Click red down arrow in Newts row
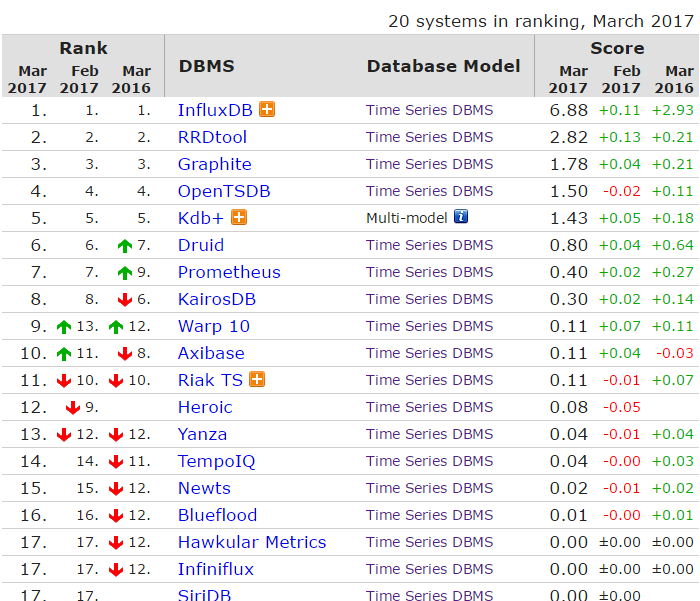700x601 pixels. coord(116,488)
